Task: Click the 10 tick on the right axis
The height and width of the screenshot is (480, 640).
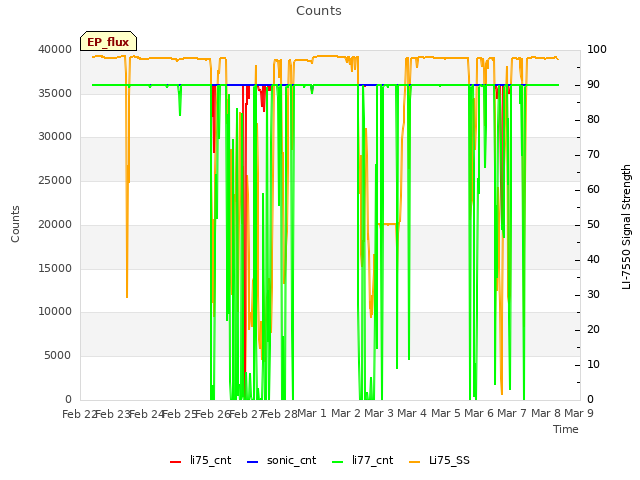Action: point(593,364)
